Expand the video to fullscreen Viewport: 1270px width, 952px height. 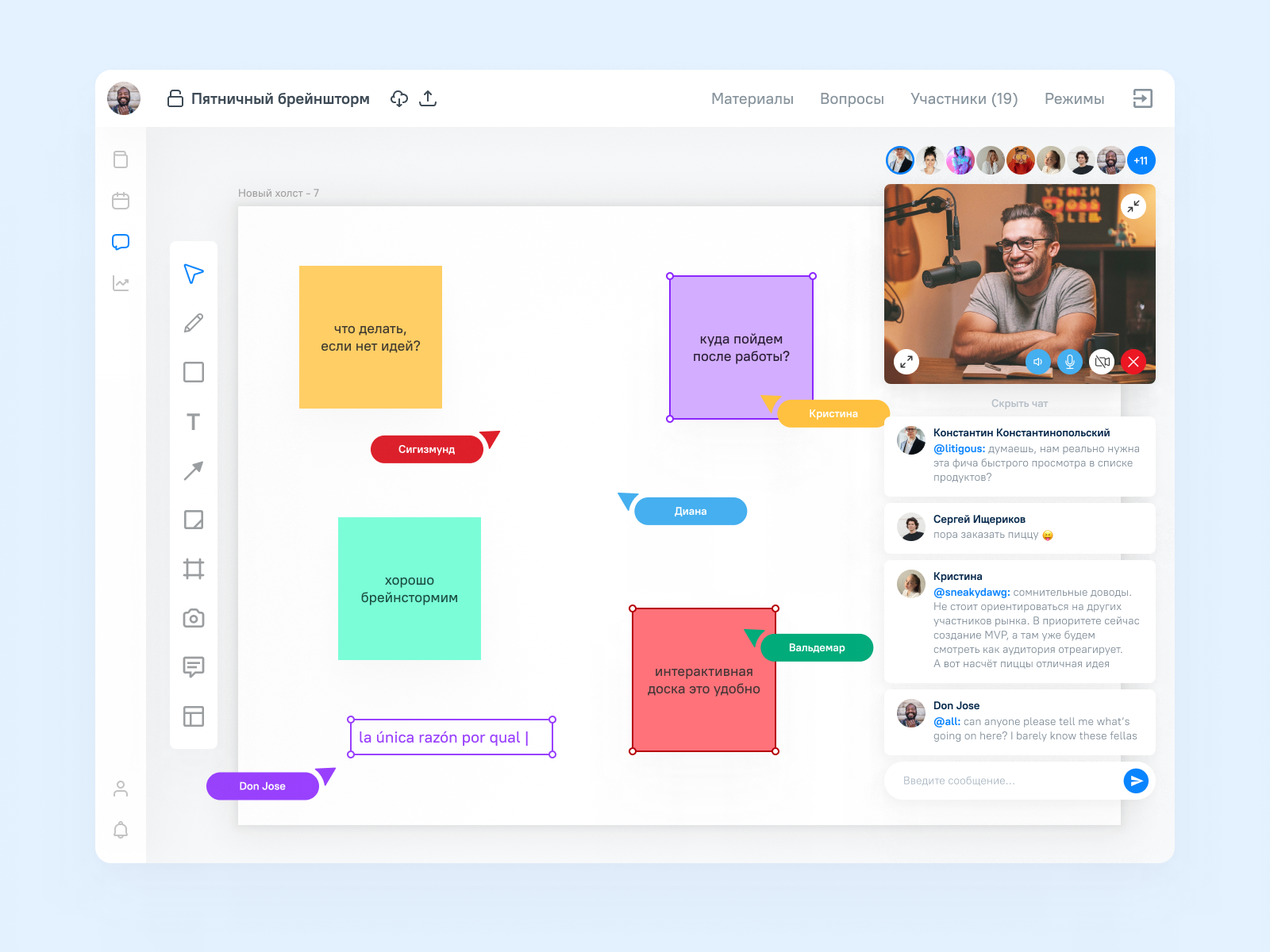pos(906,362)
